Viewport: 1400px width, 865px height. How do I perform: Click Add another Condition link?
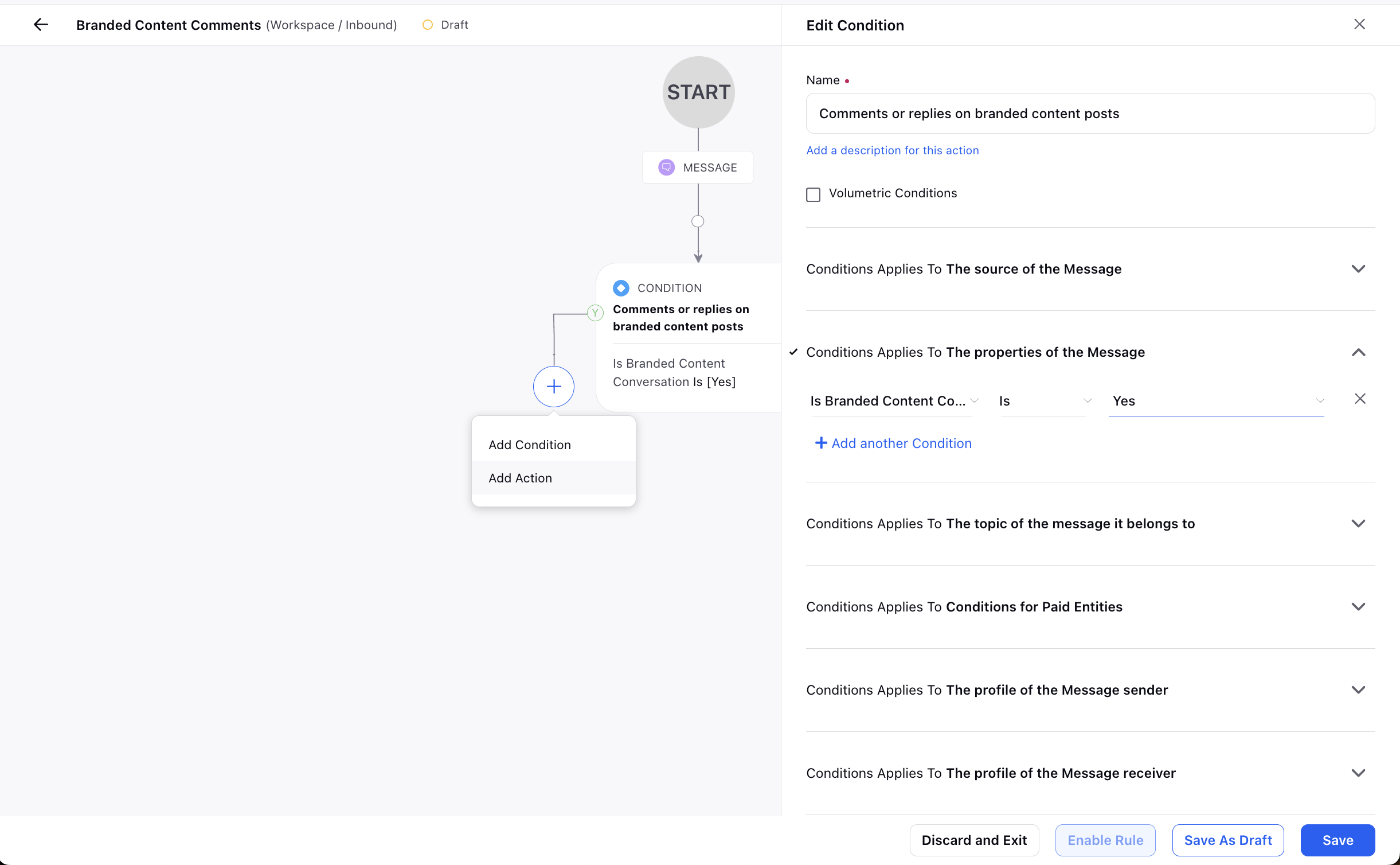click(893, 443)
